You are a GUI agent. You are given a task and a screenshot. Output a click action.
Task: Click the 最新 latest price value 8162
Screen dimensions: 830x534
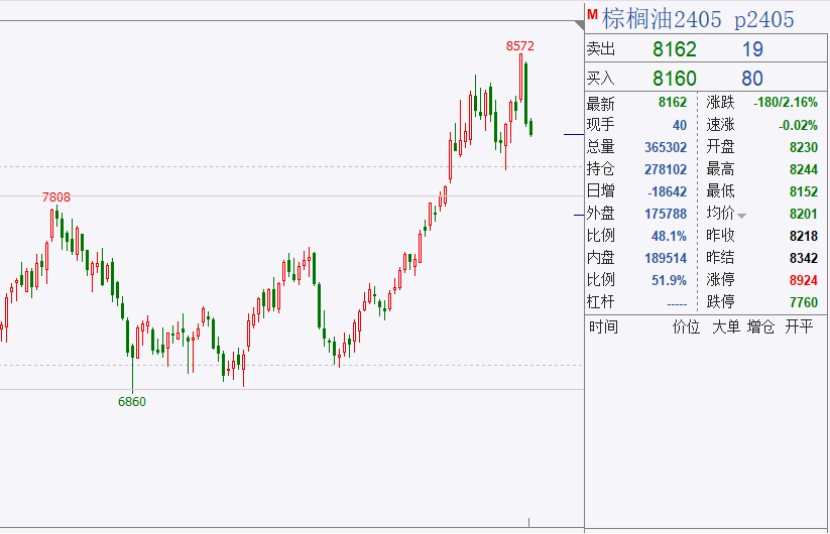click(672, 103)
